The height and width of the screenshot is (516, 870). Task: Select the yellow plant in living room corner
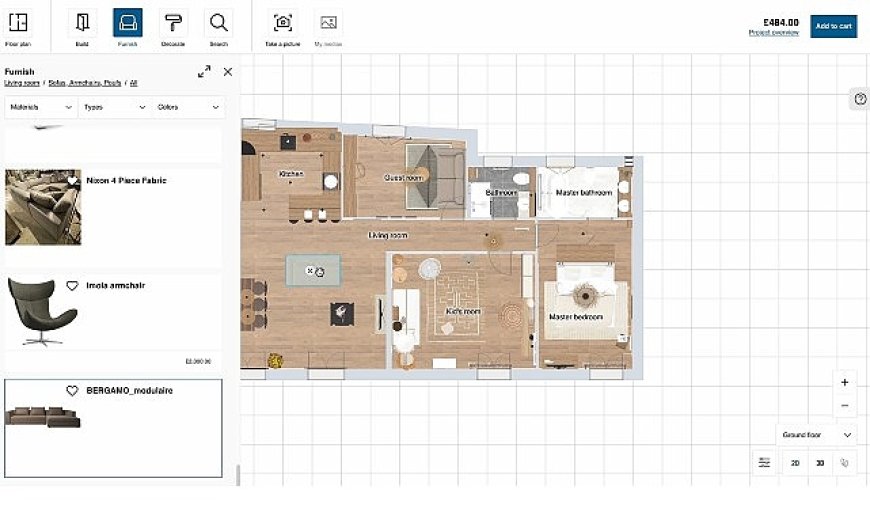pyautogui.click(x=275, y=361)
